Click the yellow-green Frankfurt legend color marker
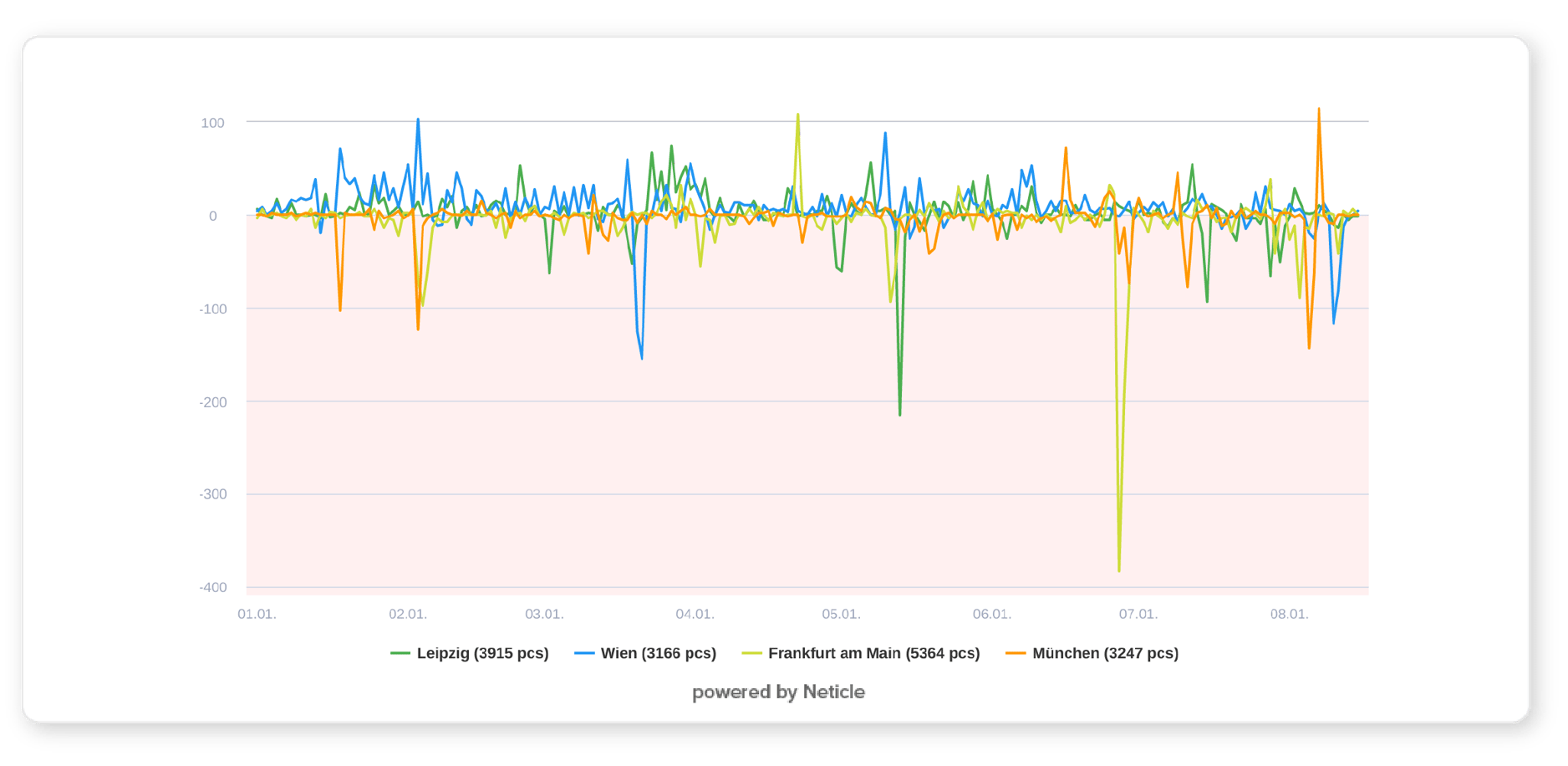The image size is (1568, 766). click(751, 653)
